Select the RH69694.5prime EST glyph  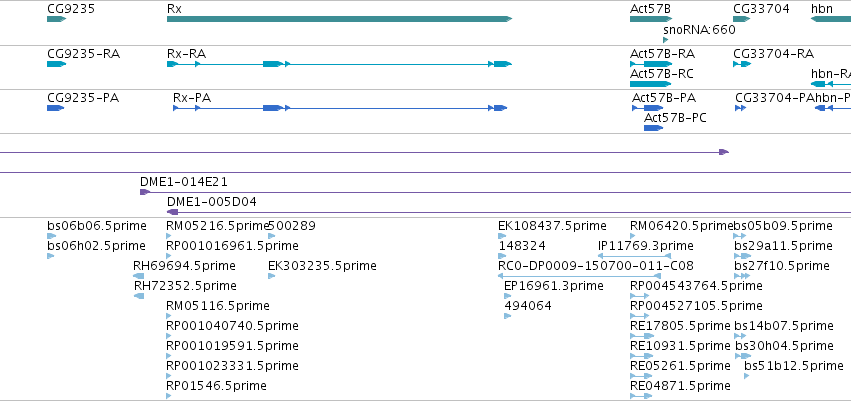[x=139, y=276]
